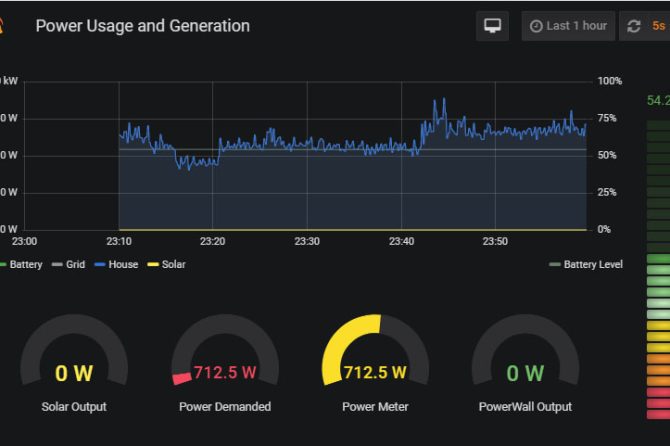Click the refresh dashboard icon
Screen dimensions: 670x446
(x=633, y=27)
